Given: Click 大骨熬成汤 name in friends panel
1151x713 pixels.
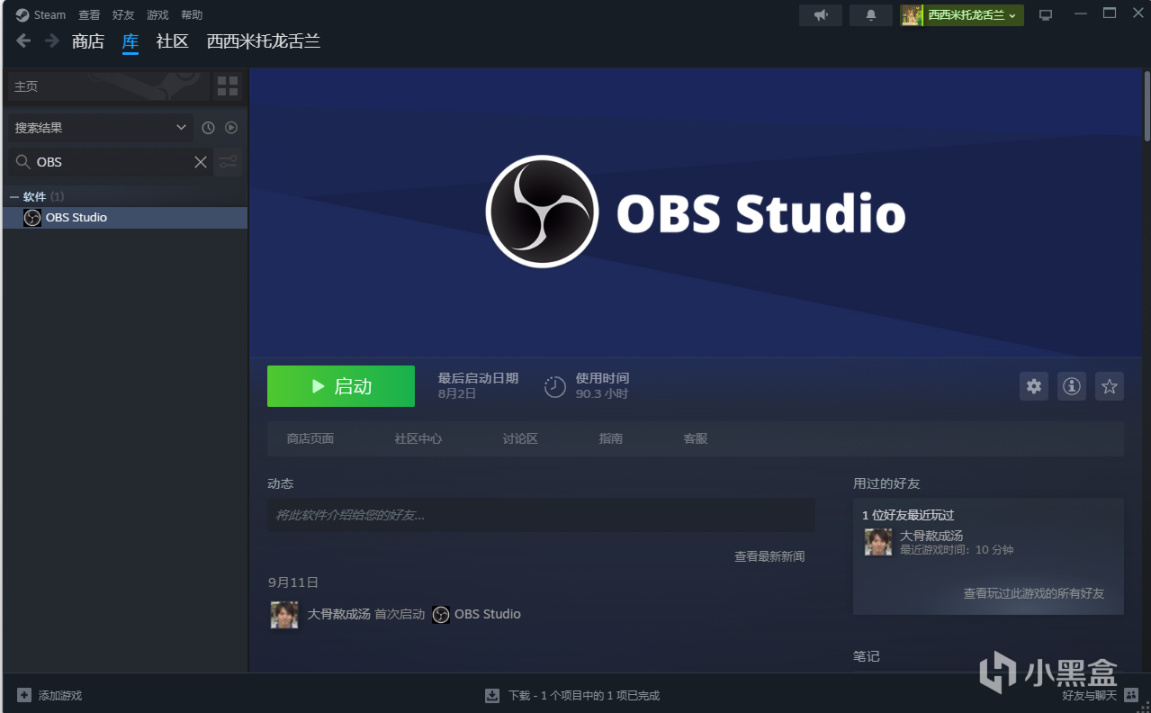Looking at the screenshot, I should (x=932, y=535).
